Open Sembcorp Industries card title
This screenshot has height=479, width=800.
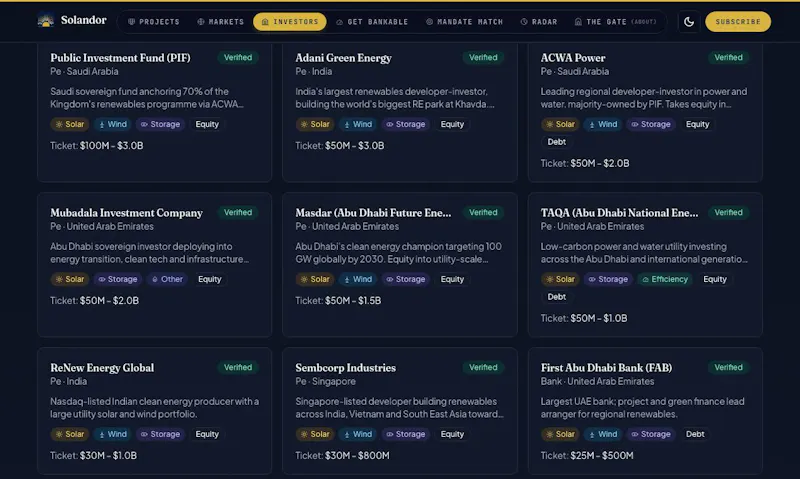(x=345, y=368)
